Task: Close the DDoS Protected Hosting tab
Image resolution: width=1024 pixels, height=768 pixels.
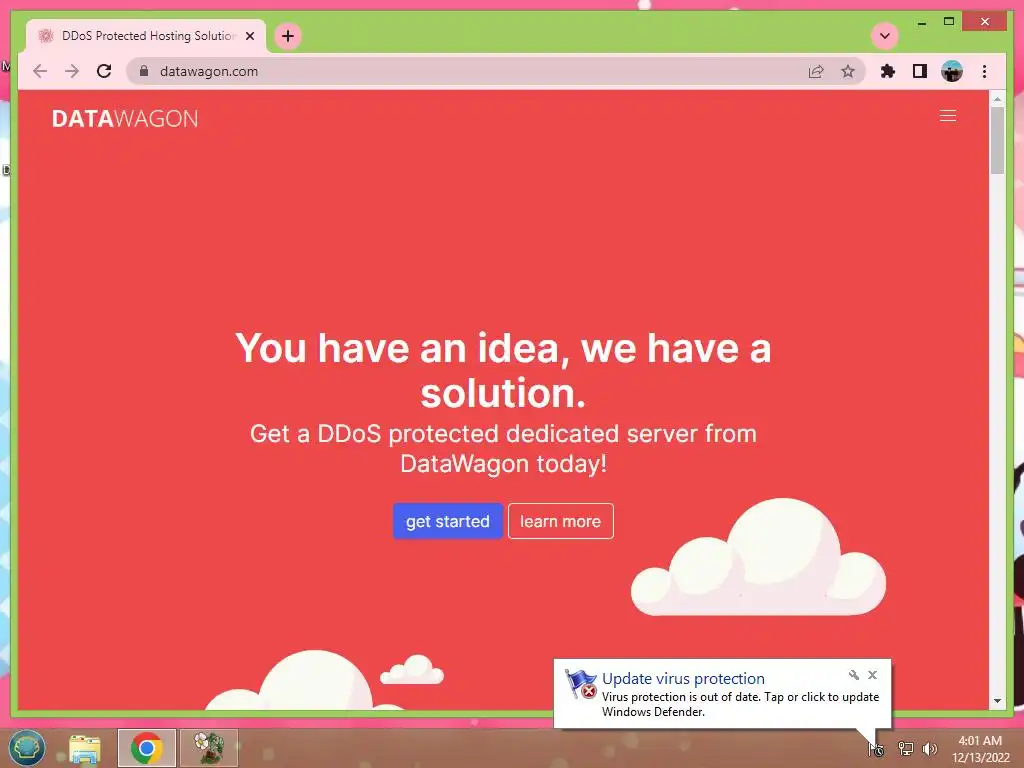Action: point(249,36)
